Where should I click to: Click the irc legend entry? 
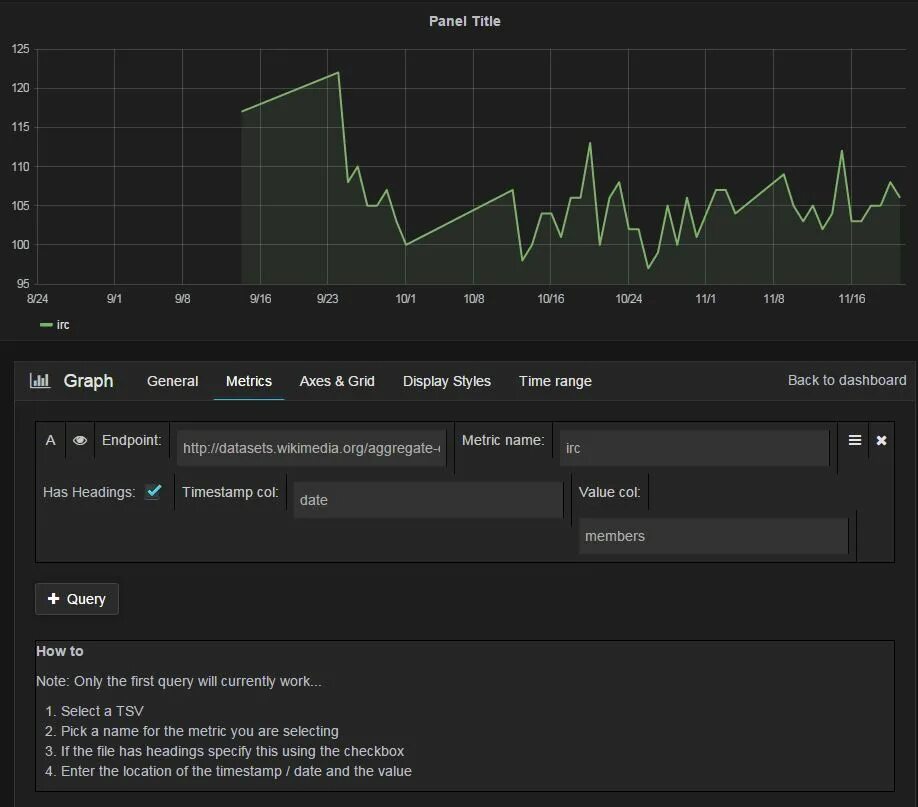54,324
